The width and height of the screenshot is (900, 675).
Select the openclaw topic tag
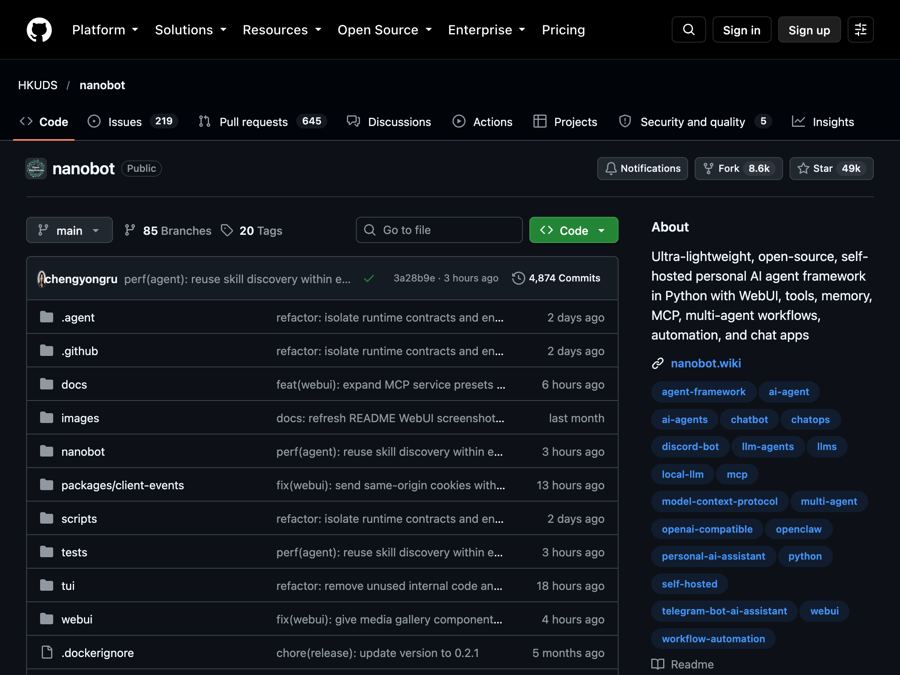[x=798, y=529]
